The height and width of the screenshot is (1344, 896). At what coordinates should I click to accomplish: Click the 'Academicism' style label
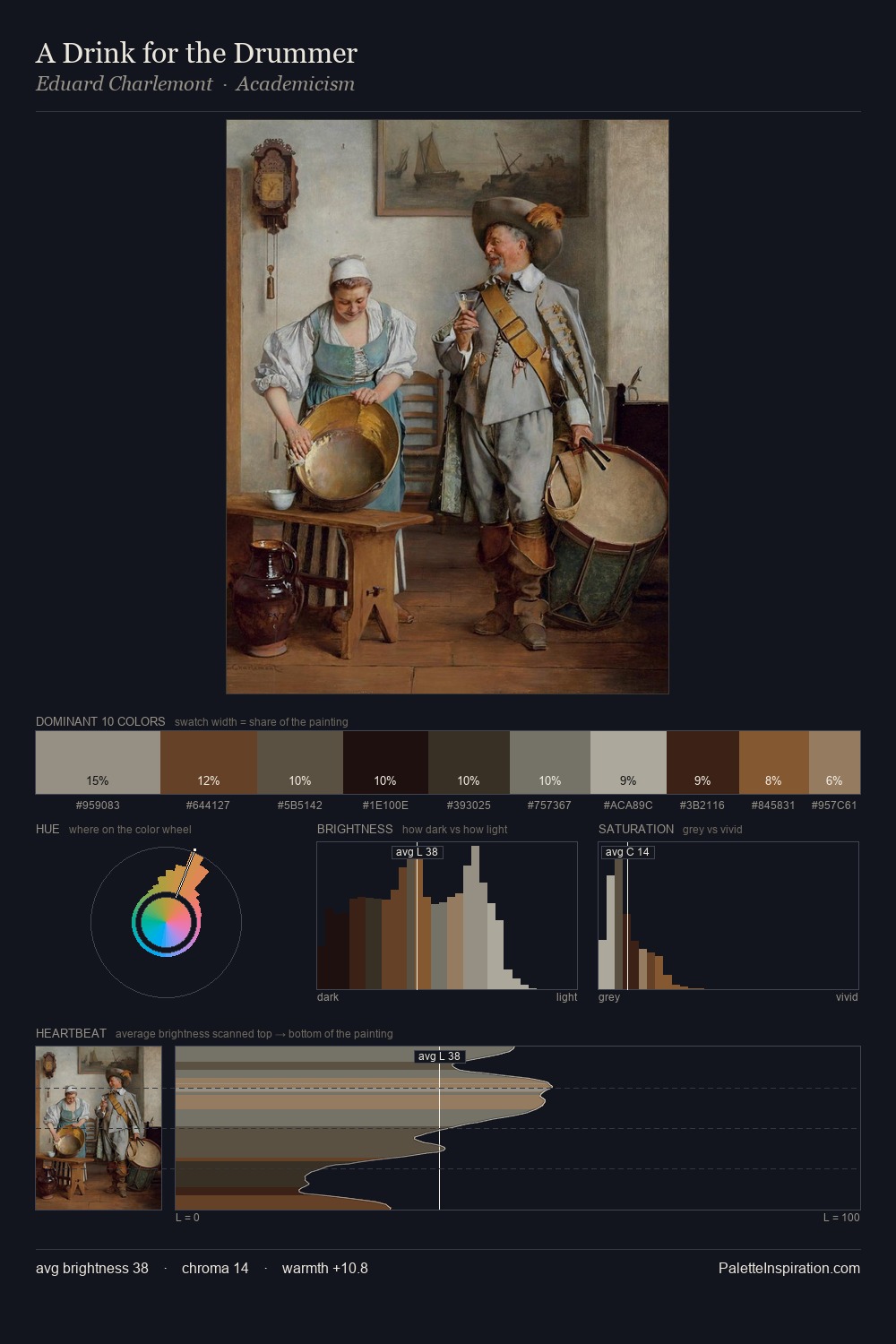pos(296,84)
